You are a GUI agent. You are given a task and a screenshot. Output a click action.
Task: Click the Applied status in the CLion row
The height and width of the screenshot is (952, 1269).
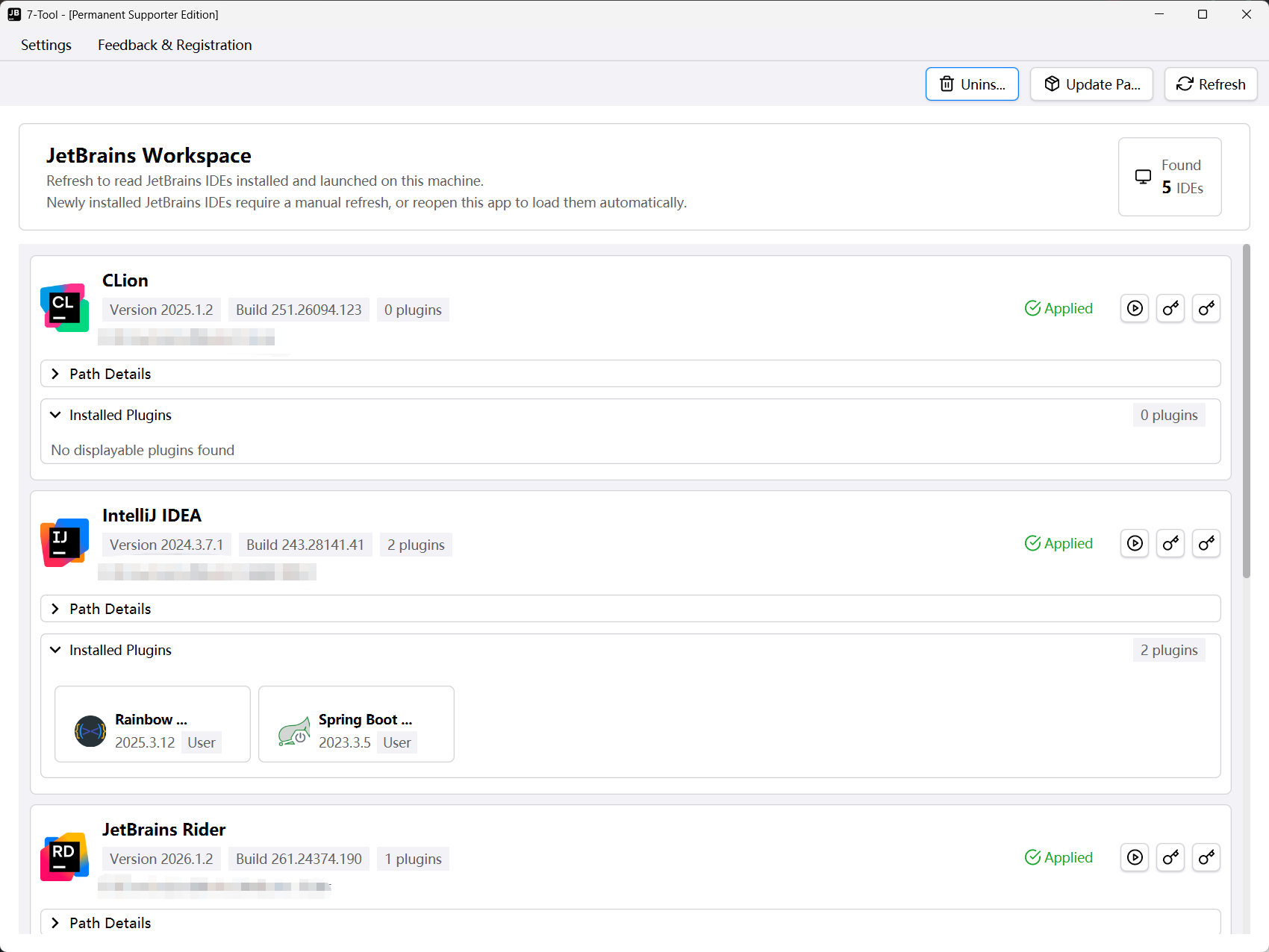[x=1058, y=308]
